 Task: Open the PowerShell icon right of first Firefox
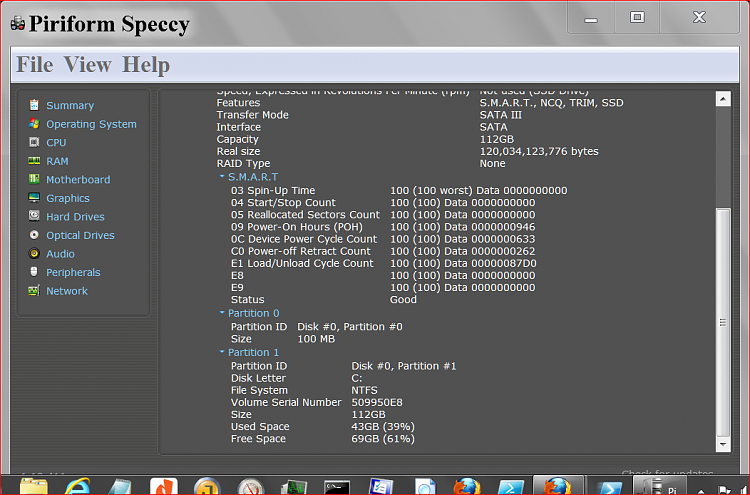click(x=511, y=488)
